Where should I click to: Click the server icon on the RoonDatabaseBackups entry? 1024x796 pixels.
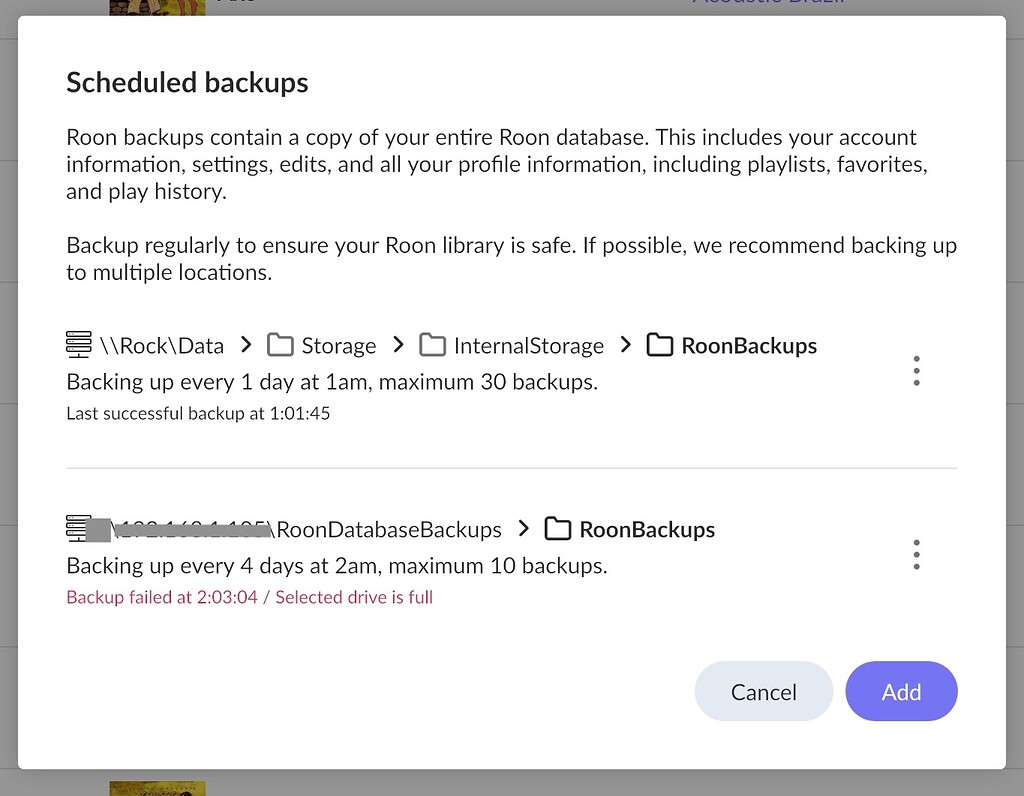click(78, 528)
